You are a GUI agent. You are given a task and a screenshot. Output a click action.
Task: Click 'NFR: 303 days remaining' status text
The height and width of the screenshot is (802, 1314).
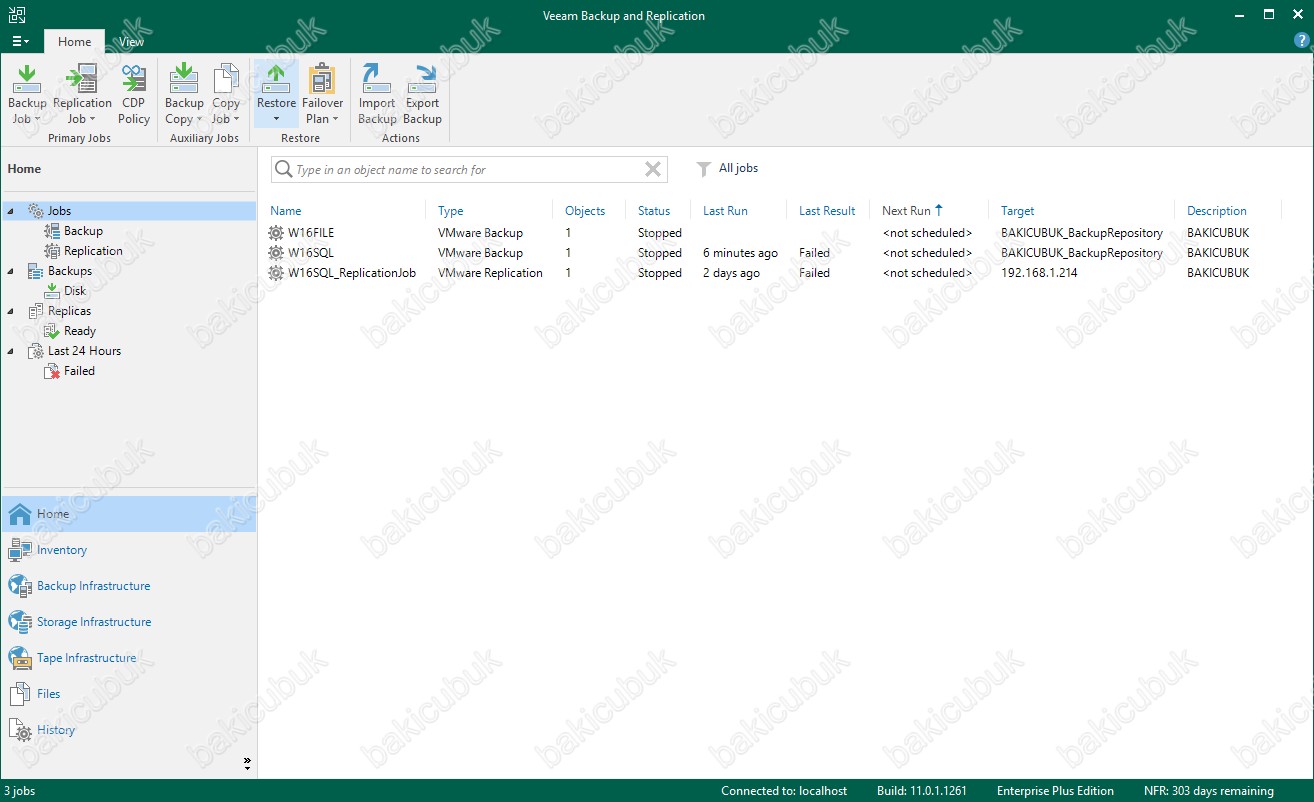(1209, 791)
